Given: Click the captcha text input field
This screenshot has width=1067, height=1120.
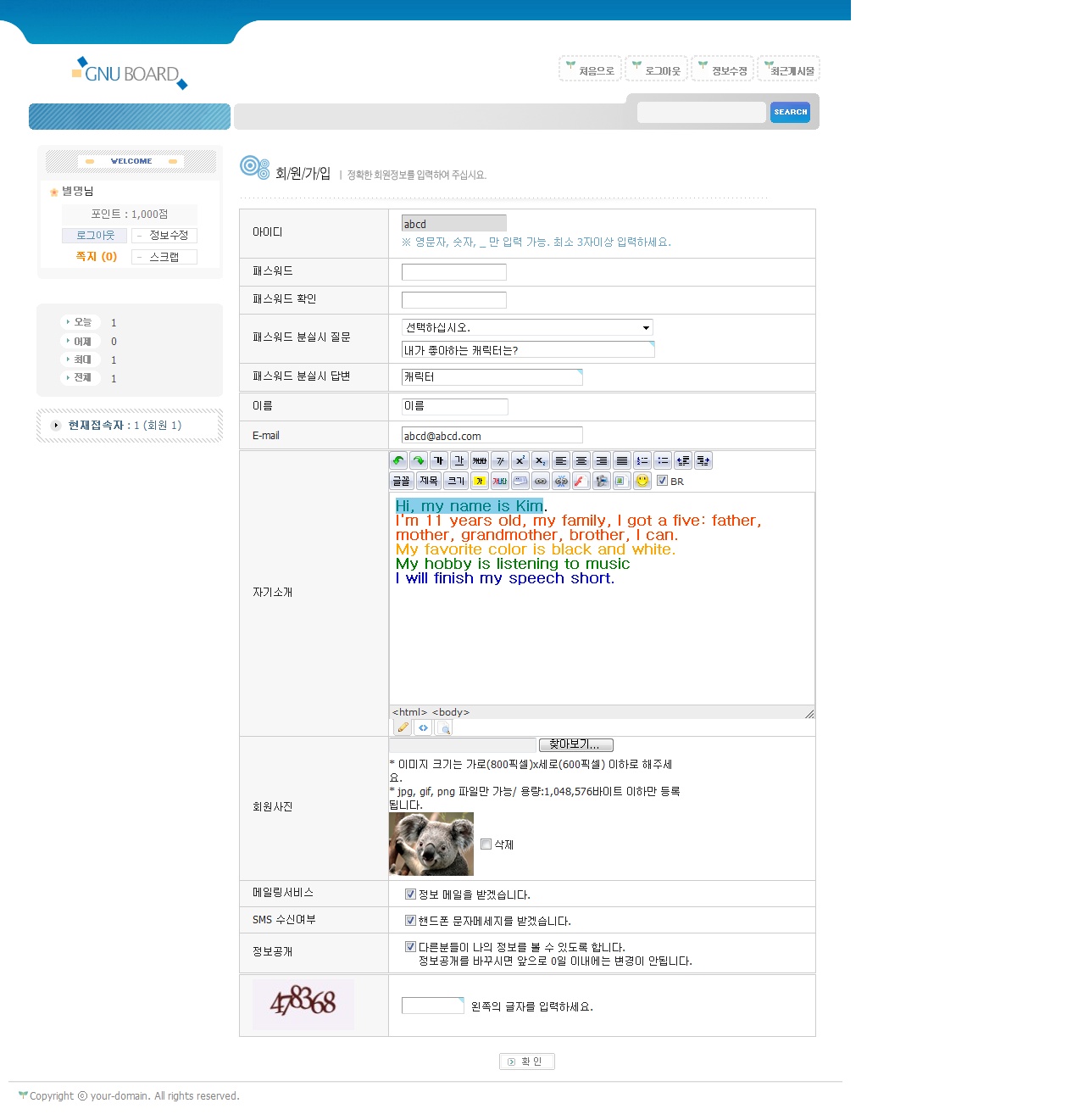Looking at the screenshot, I should pyautogui.click(x=432, y=1006).
